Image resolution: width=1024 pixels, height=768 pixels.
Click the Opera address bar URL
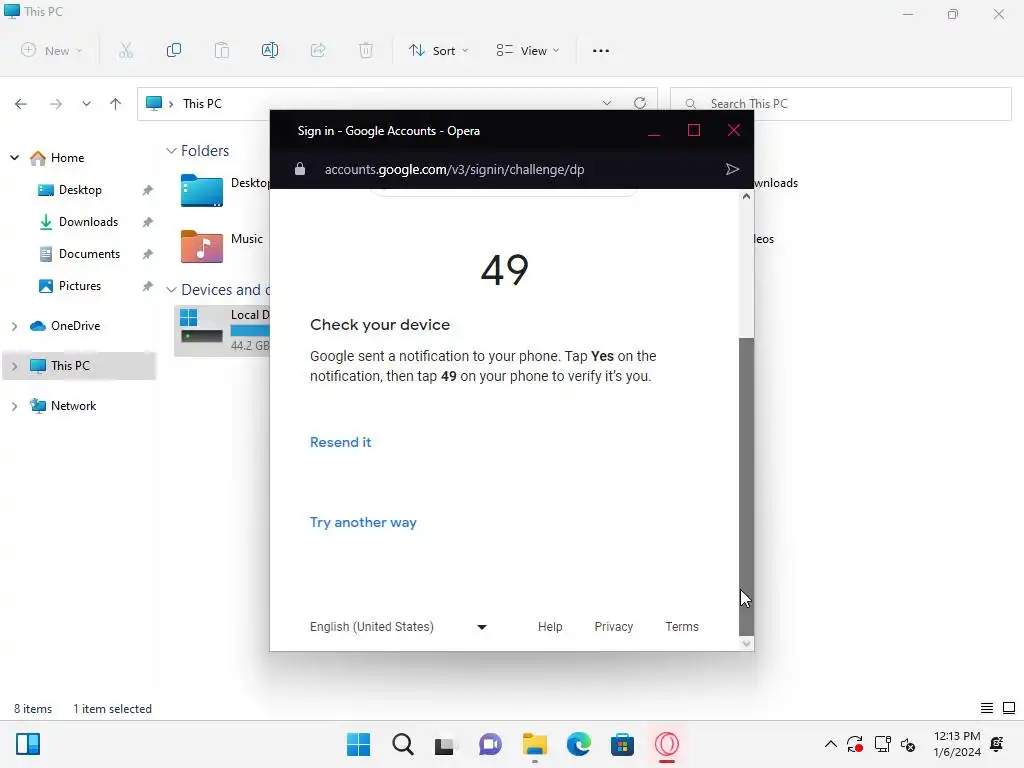click(455, 170)
